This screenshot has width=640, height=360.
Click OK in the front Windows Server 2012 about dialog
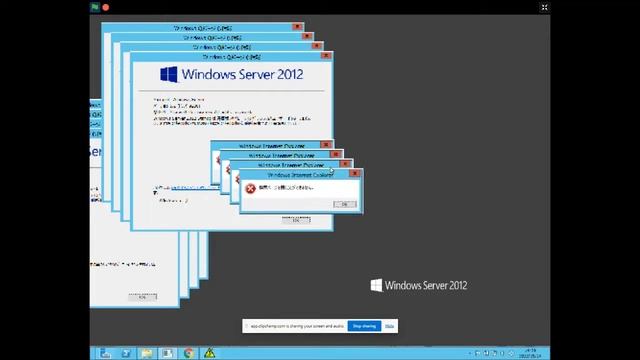pos(296,220)
